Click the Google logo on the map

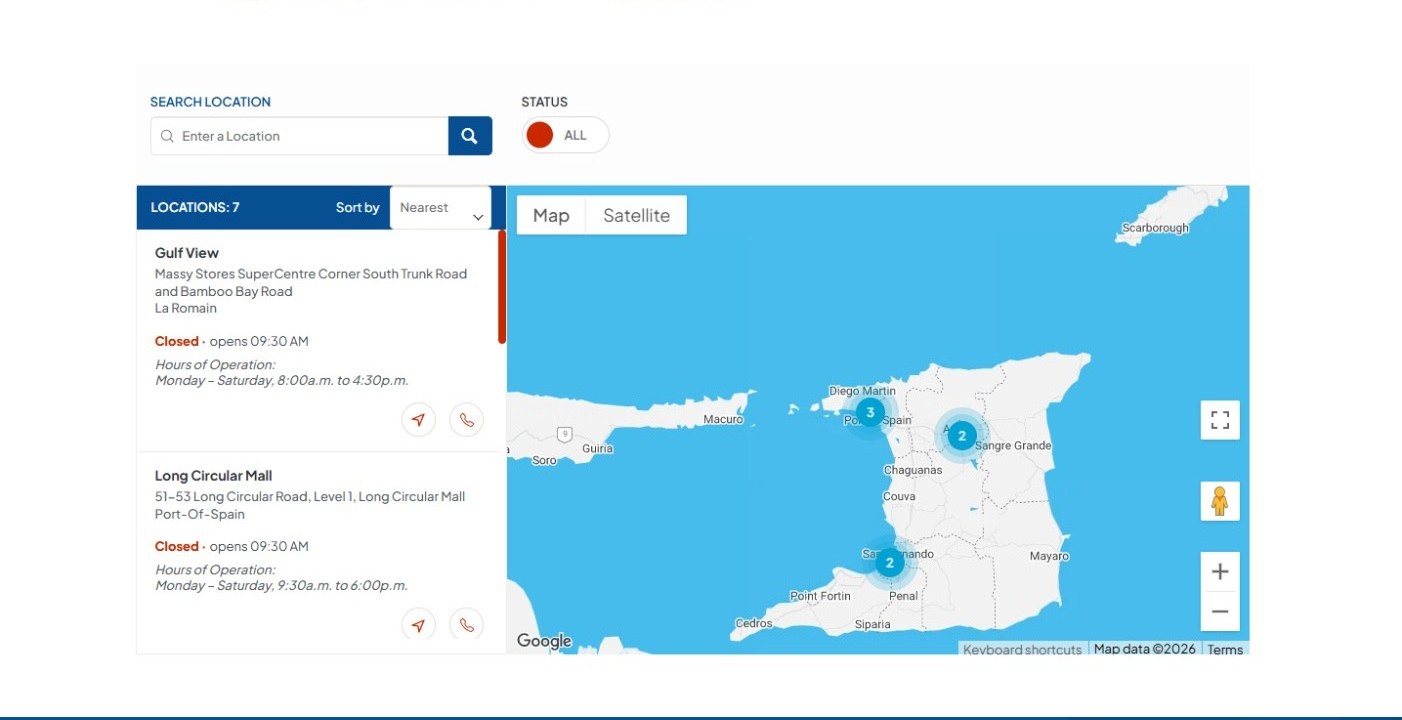[544, 641]
